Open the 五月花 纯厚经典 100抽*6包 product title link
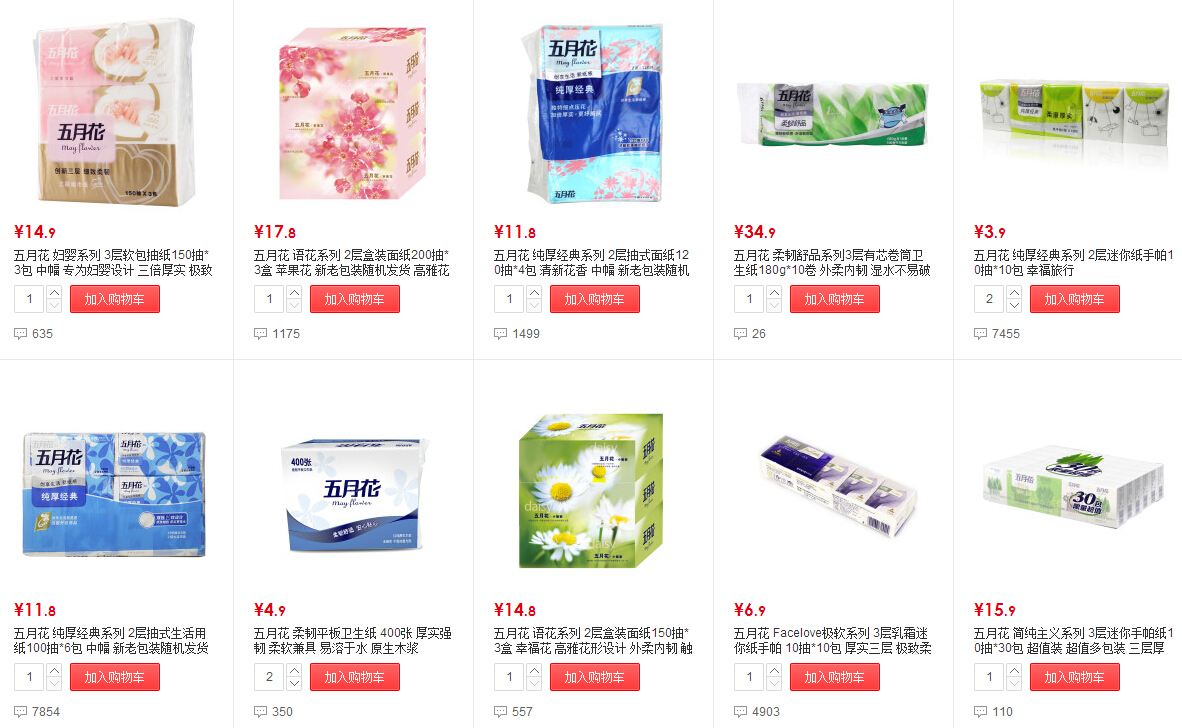Viewport: 1182px width, 728px height. tap(111, 641)
